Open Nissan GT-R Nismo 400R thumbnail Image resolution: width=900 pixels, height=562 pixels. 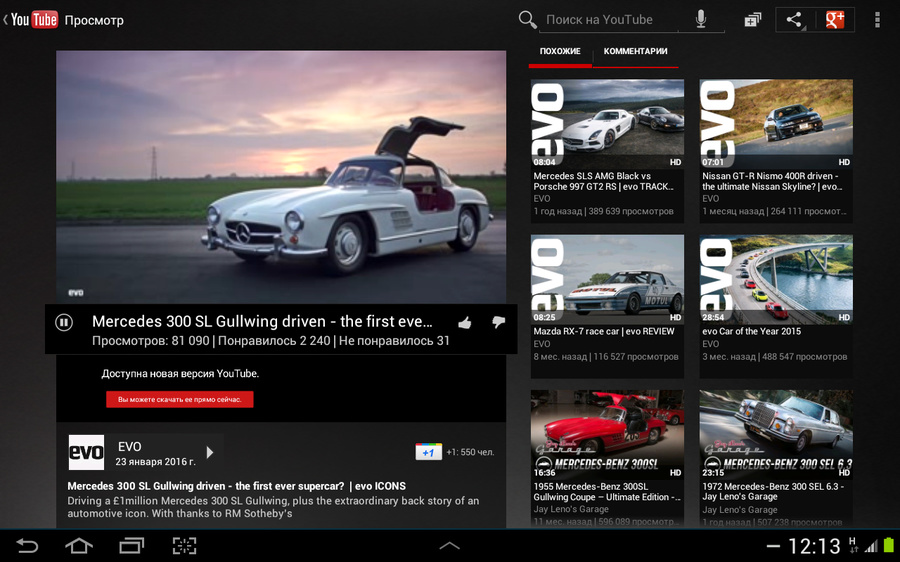[x=776, y=123]
